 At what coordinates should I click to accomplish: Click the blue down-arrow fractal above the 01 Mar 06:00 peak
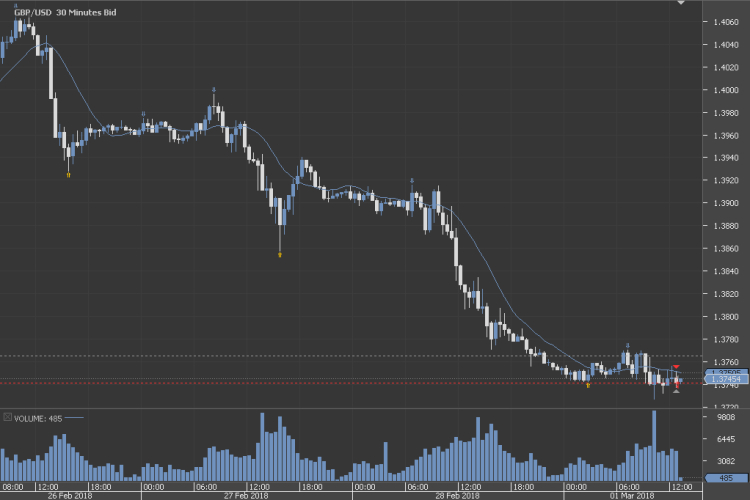pos(628,345)
